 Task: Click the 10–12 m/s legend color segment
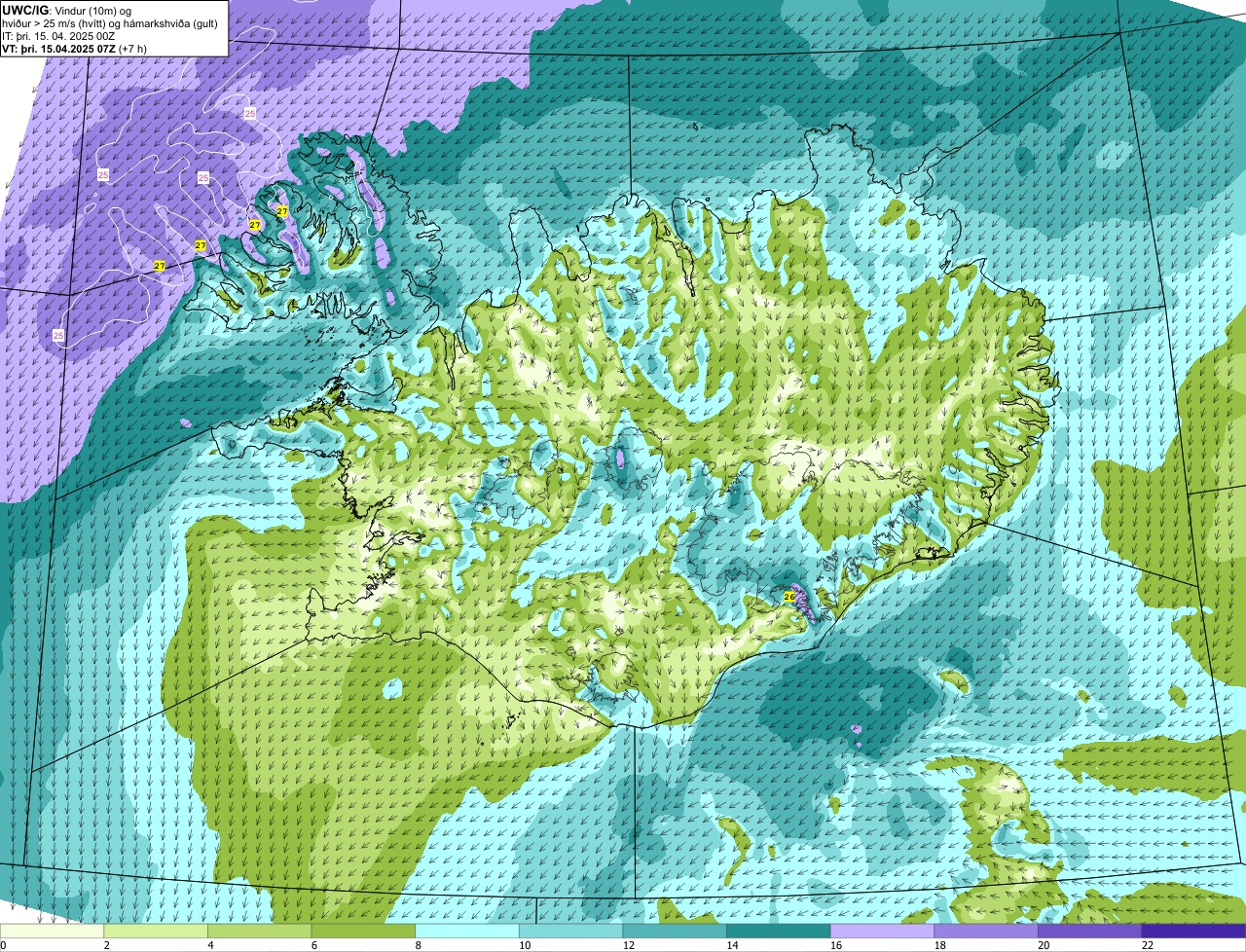click(x=570, y=932)
